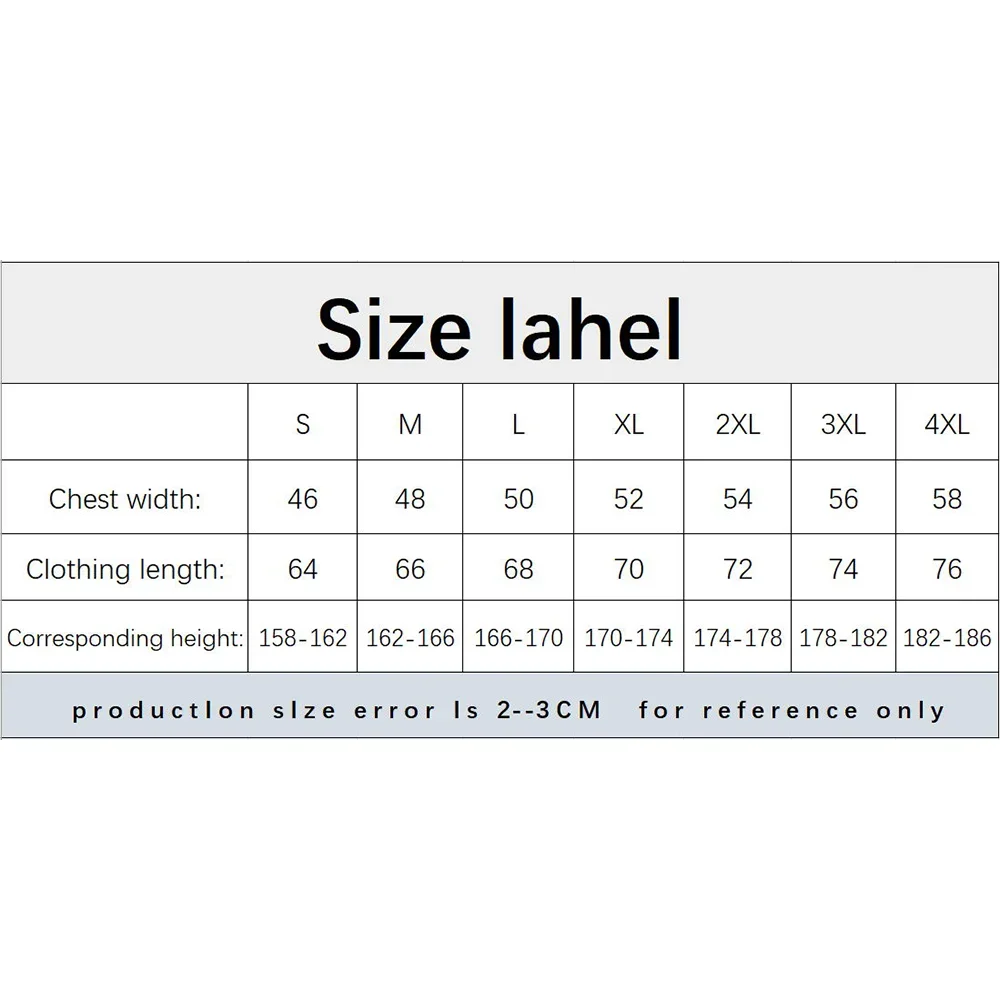Click the 2XL size column header
Screen dimensions: 1000x1000
coord(738,424)
